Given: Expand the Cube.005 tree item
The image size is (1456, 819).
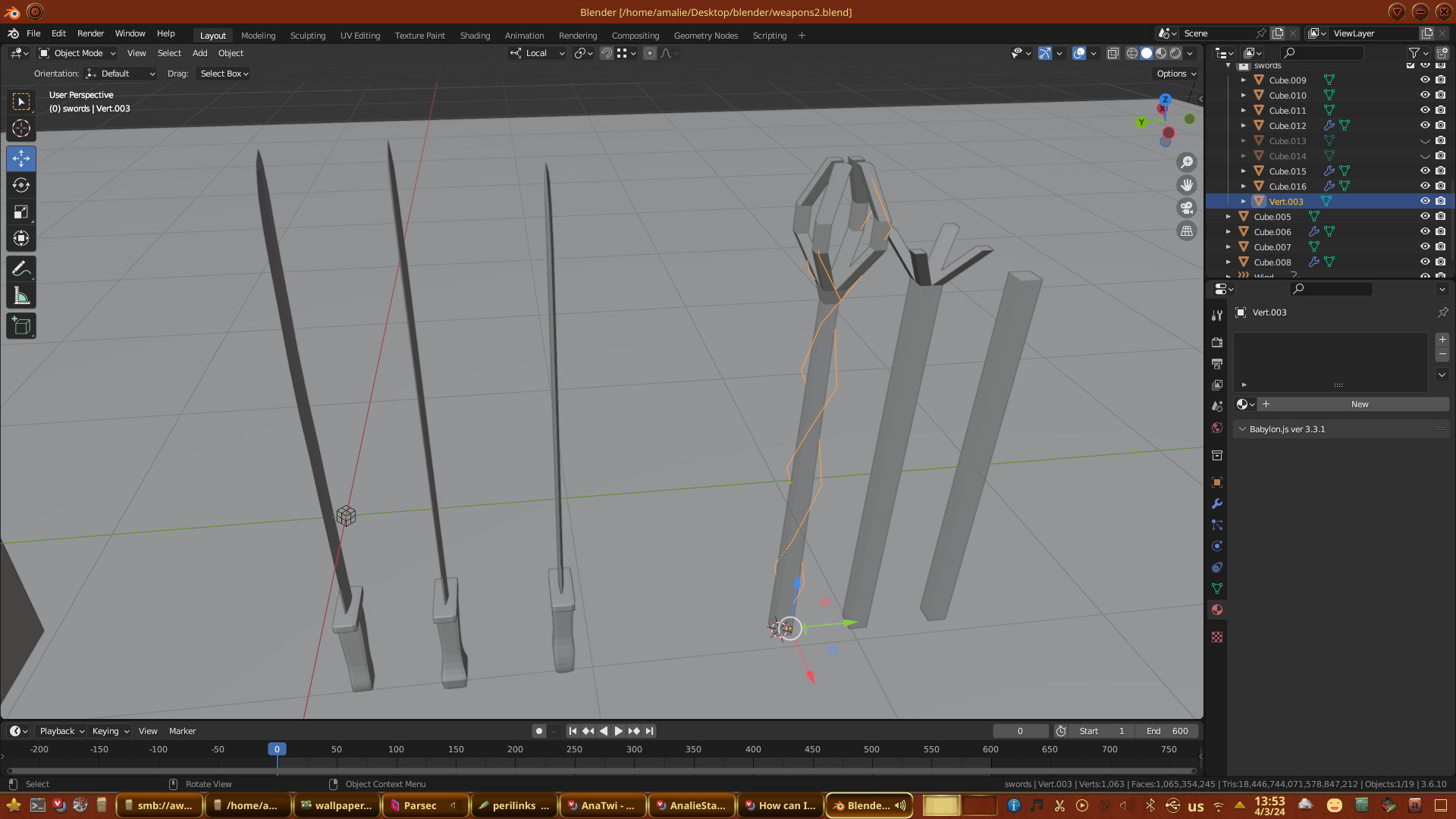Looking at the screenshot, I should coord(1228,217).
